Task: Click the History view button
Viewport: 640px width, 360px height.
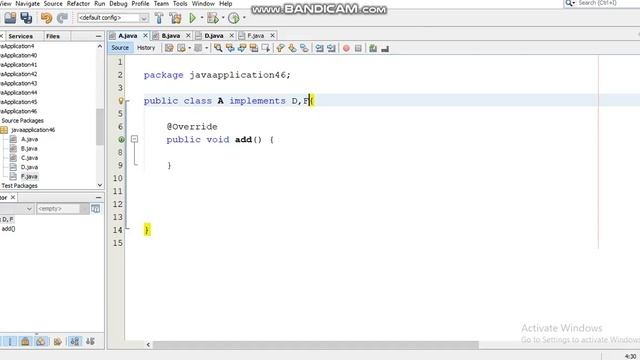Action: (146, 48)
